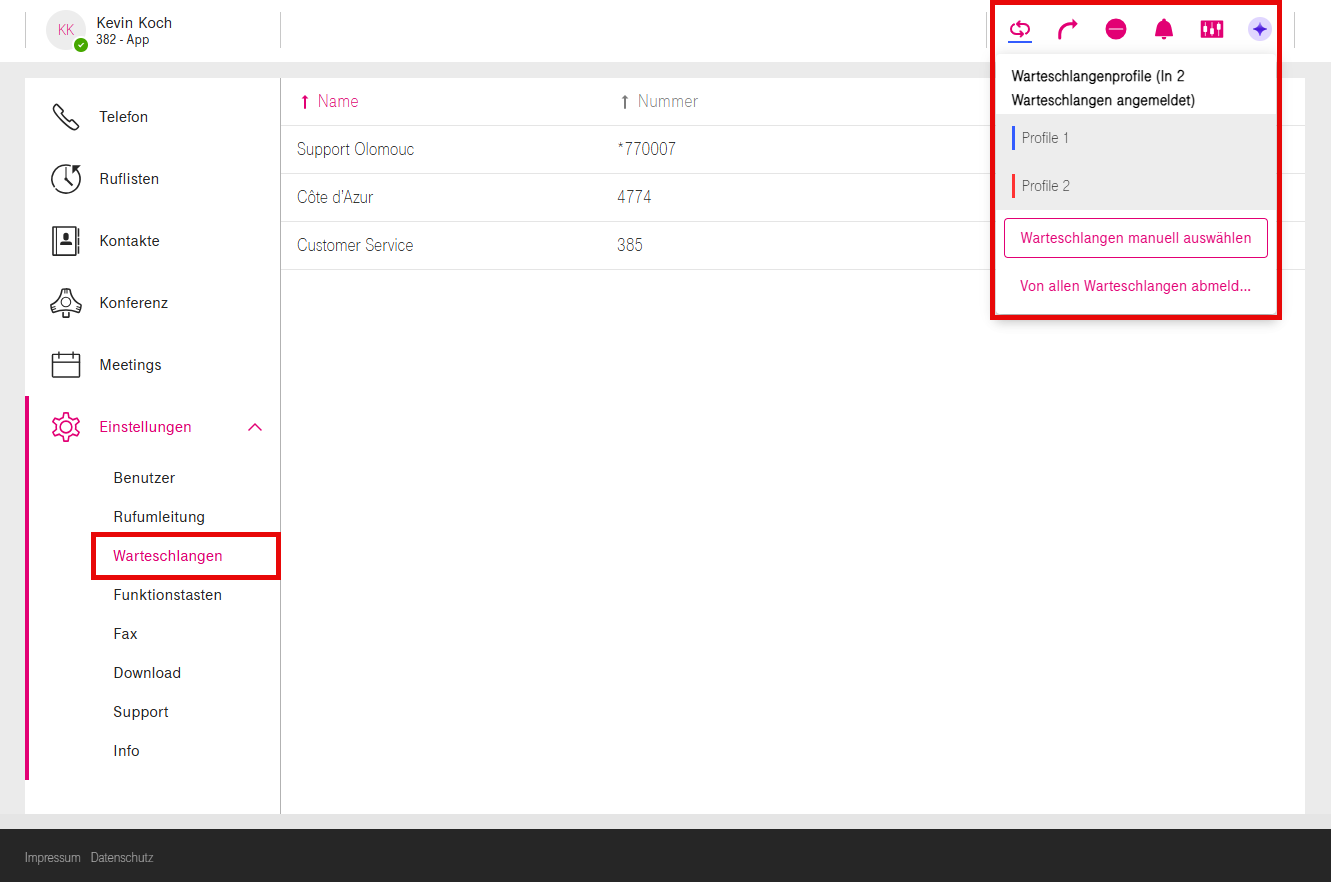The image size is (1331, 882).
Task: Click the purple sparkle assistant icon
Action: [x=1260, y=30]
